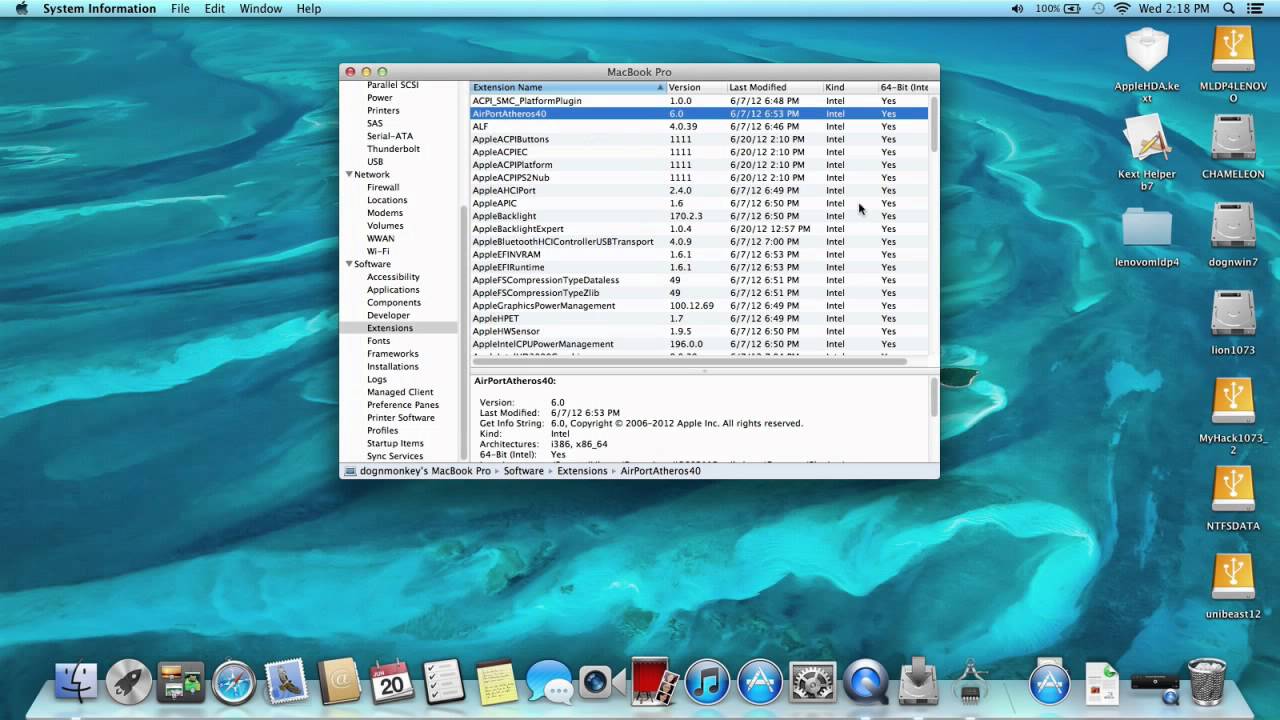Open Trash in the dock
Image resolution: width=1280 pixels, height=720 pixels.
pyautogui.click(x=1207, y=683)
